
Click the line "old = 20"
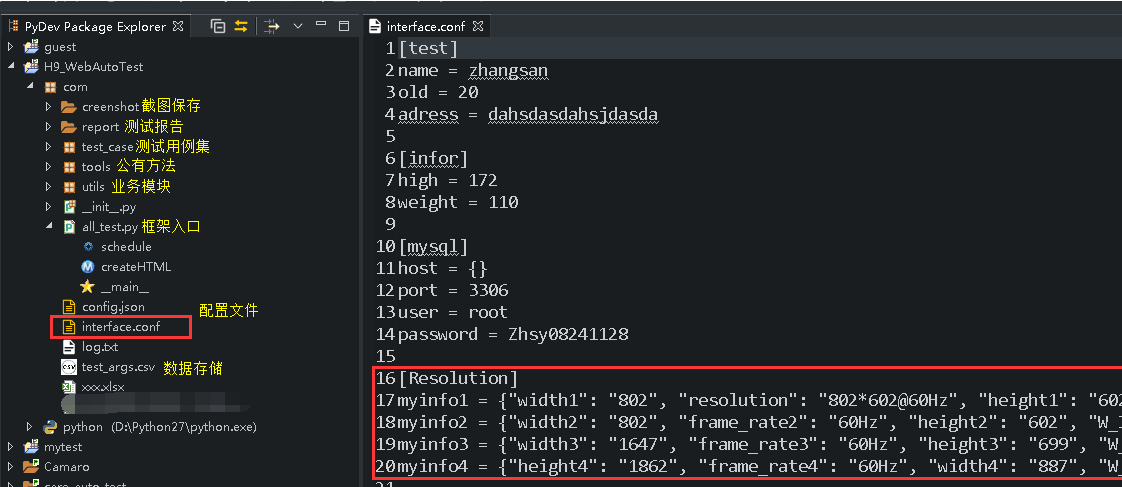[x=438, y=93]
